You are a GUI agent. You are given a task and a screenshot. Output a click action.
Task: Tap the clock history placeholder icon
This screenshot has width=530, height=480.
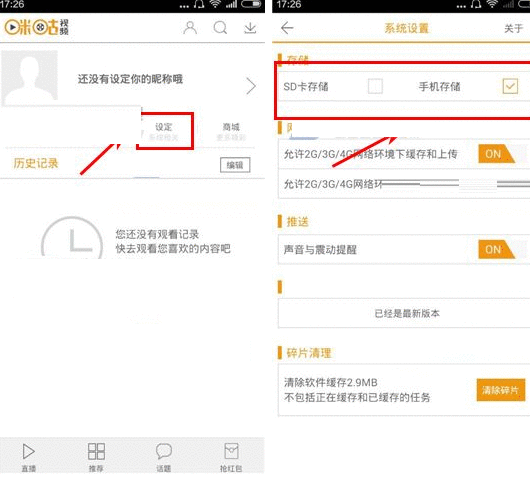(x=72, y=238)
